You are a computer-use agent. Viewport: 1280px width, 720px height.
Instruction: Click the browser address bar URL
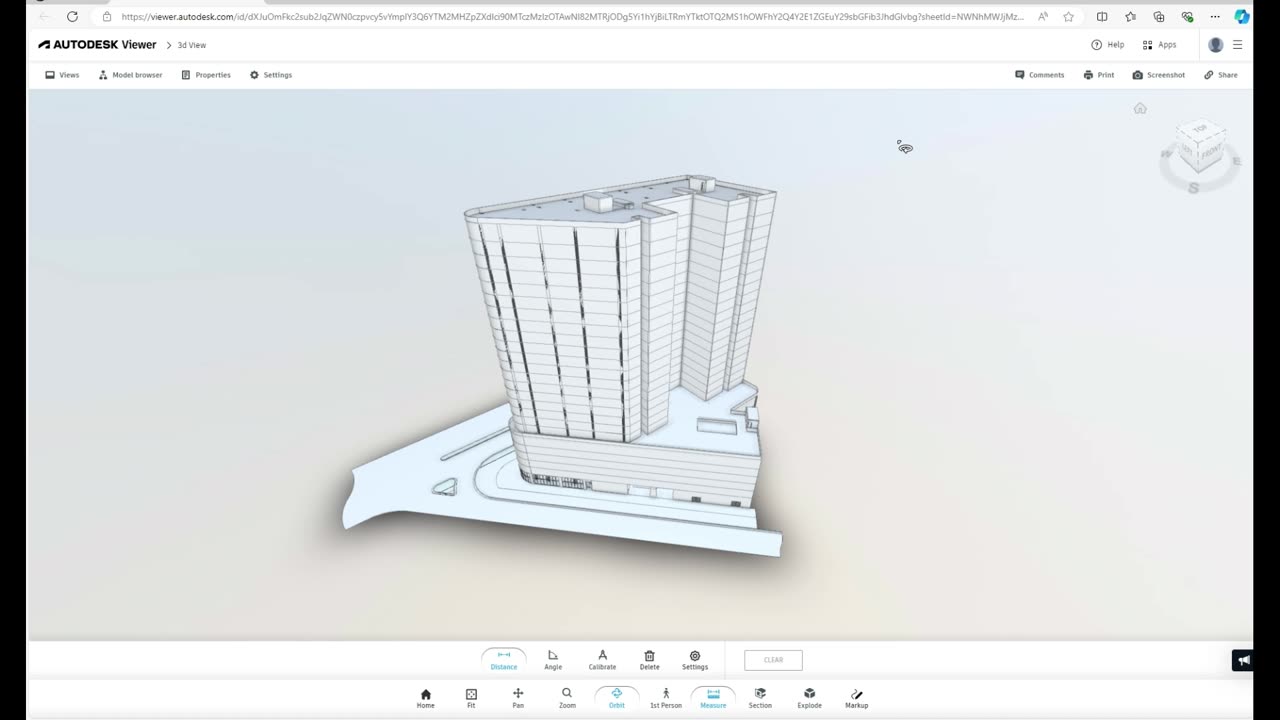coord(572,16)
